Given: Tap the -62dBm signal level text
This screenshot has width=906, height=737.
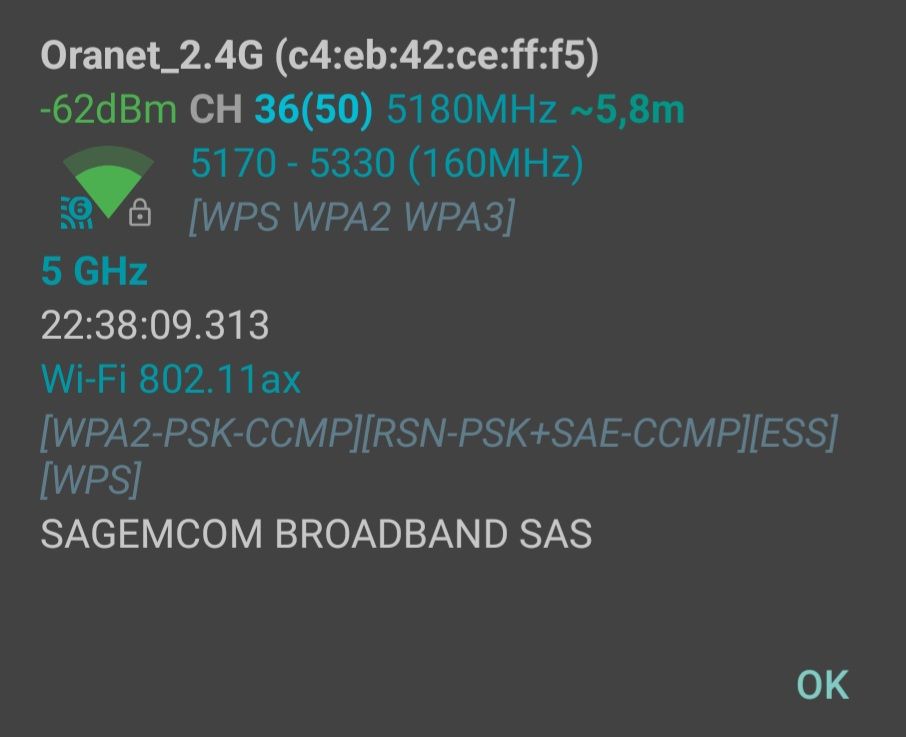Looking at the screenshot, I should (108, 109).
